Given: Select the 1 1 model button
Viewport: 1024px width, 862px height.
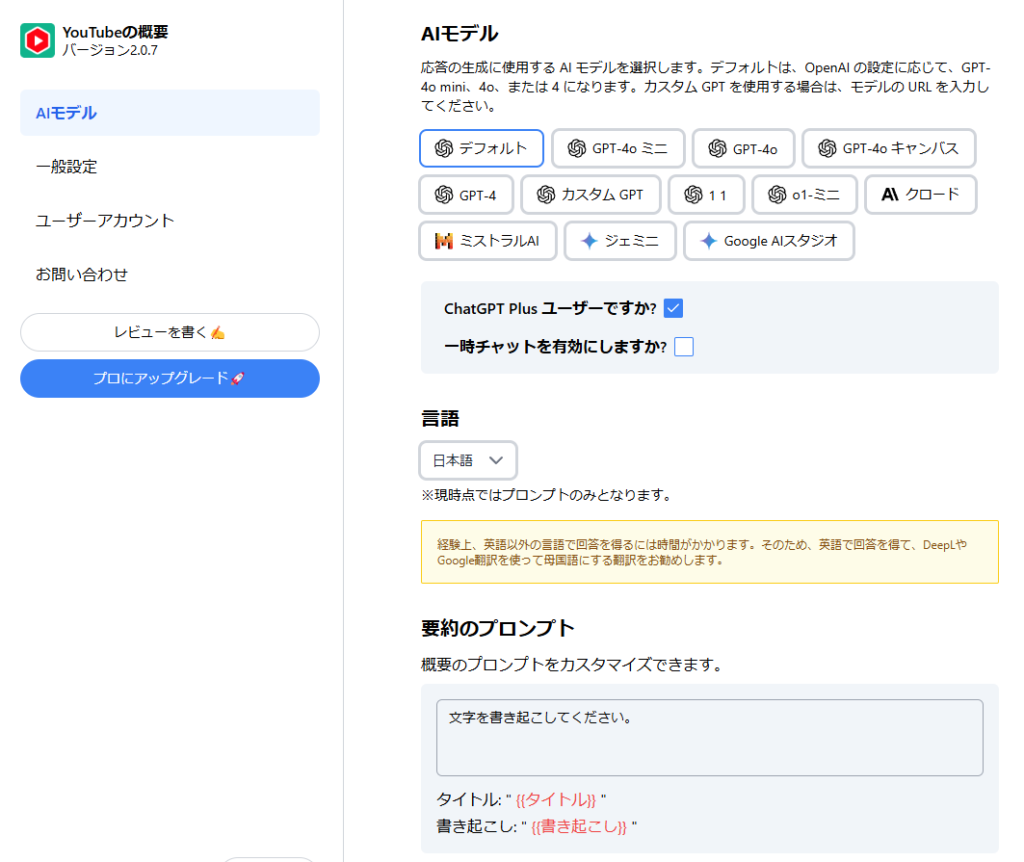Looking at the screenshot, I should 706,195.
